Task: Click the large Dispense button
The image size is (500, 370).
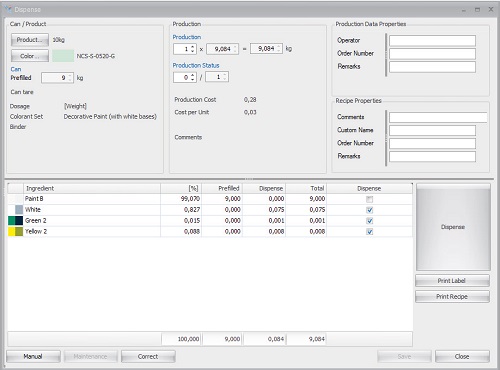Action: coord(453,227)
